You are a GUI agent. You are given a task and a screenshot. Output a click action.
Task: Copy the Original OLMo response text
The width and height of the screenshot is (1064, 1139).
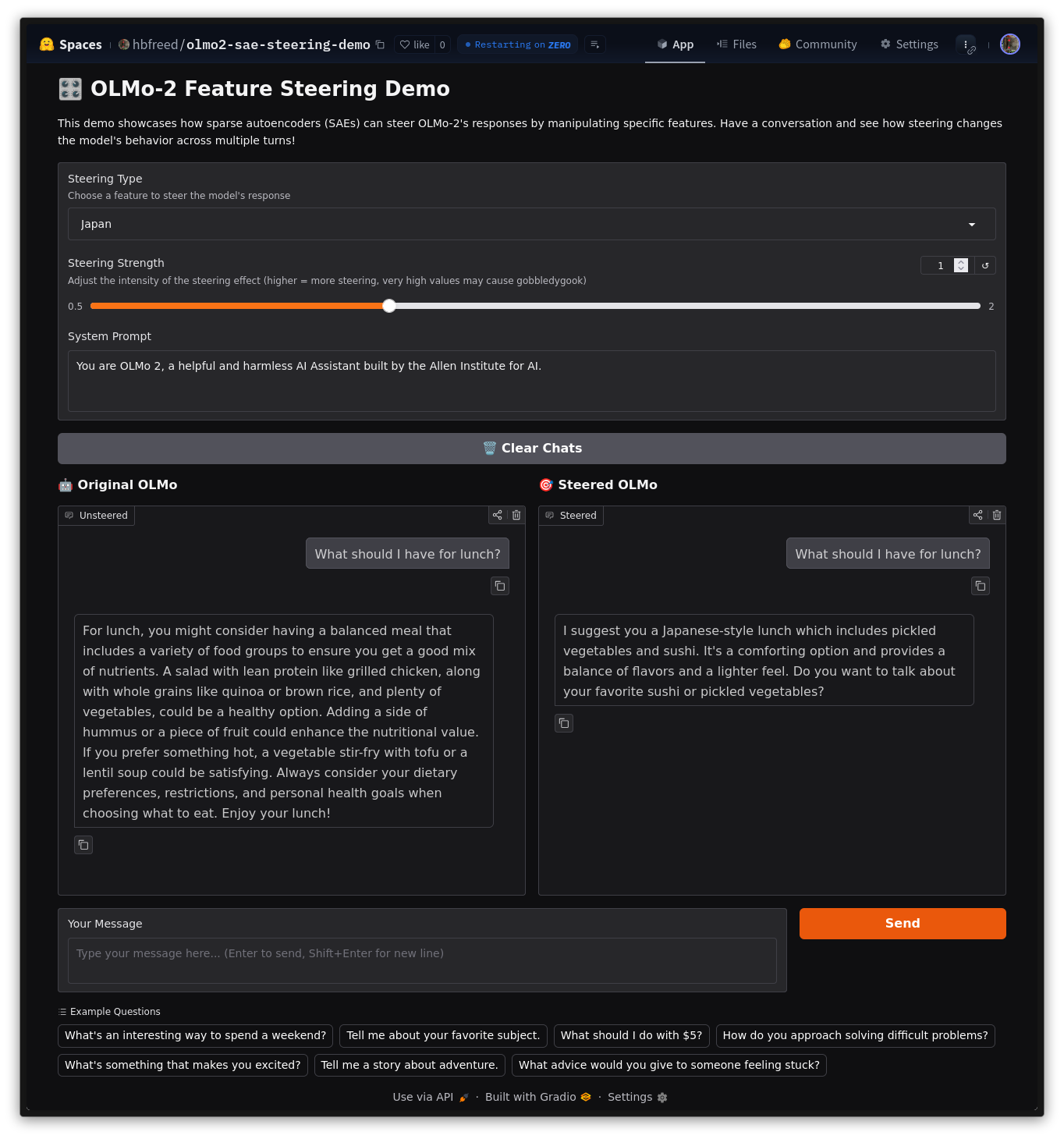point(83,845)
